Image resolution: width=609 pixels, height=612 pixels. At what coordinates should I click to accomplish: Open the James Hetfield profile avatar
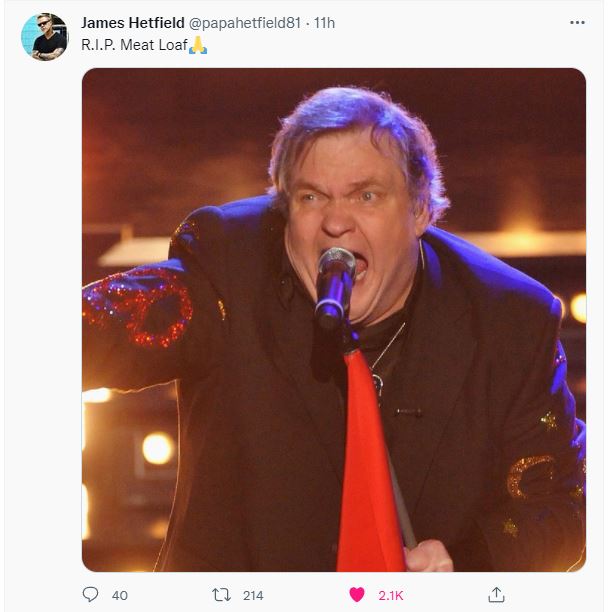click(44, 37)
